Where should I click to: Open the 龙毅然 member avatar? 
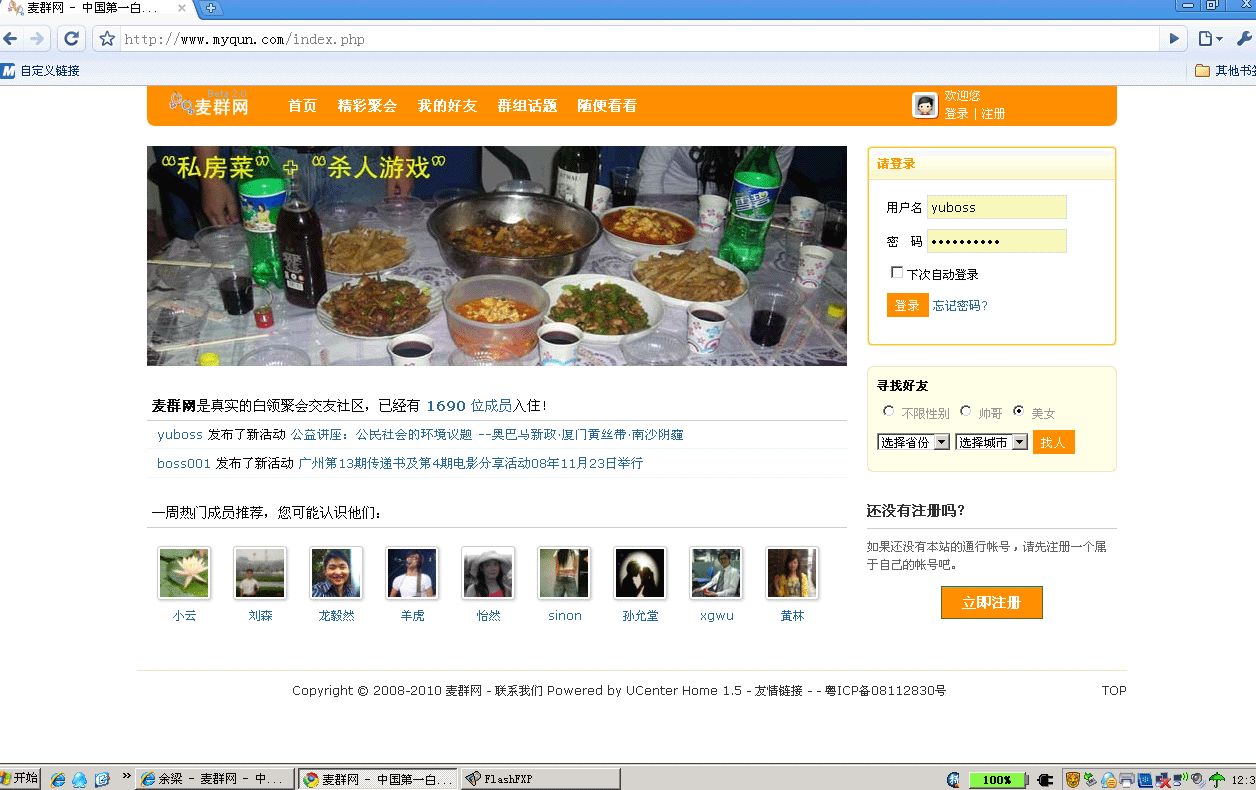(x=336, y=573)
